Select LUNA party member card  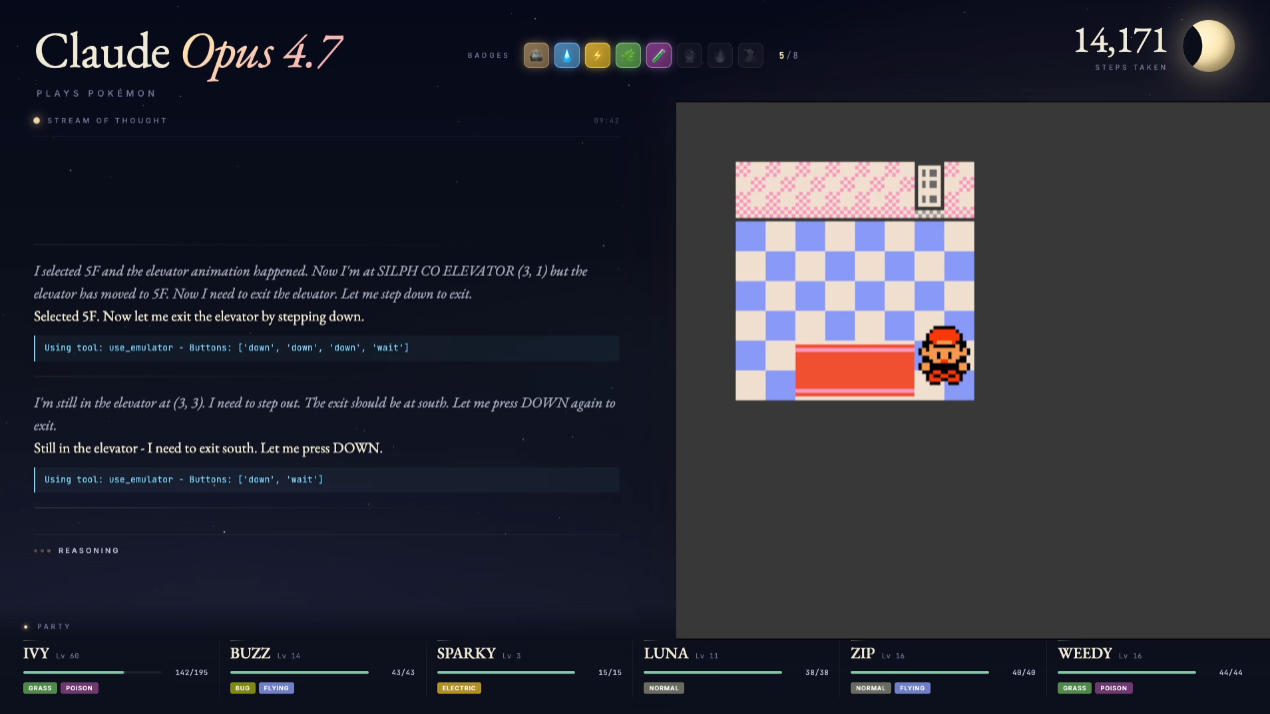(x=736, y=668)
